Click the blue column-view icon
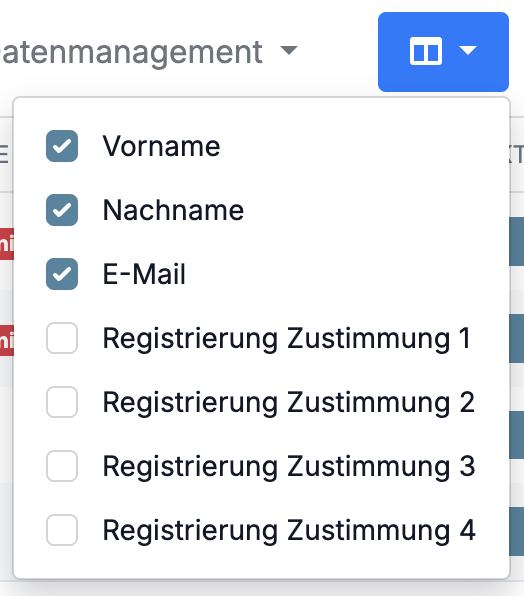This screenshot has width=524, height=596. tap(426, 51)
